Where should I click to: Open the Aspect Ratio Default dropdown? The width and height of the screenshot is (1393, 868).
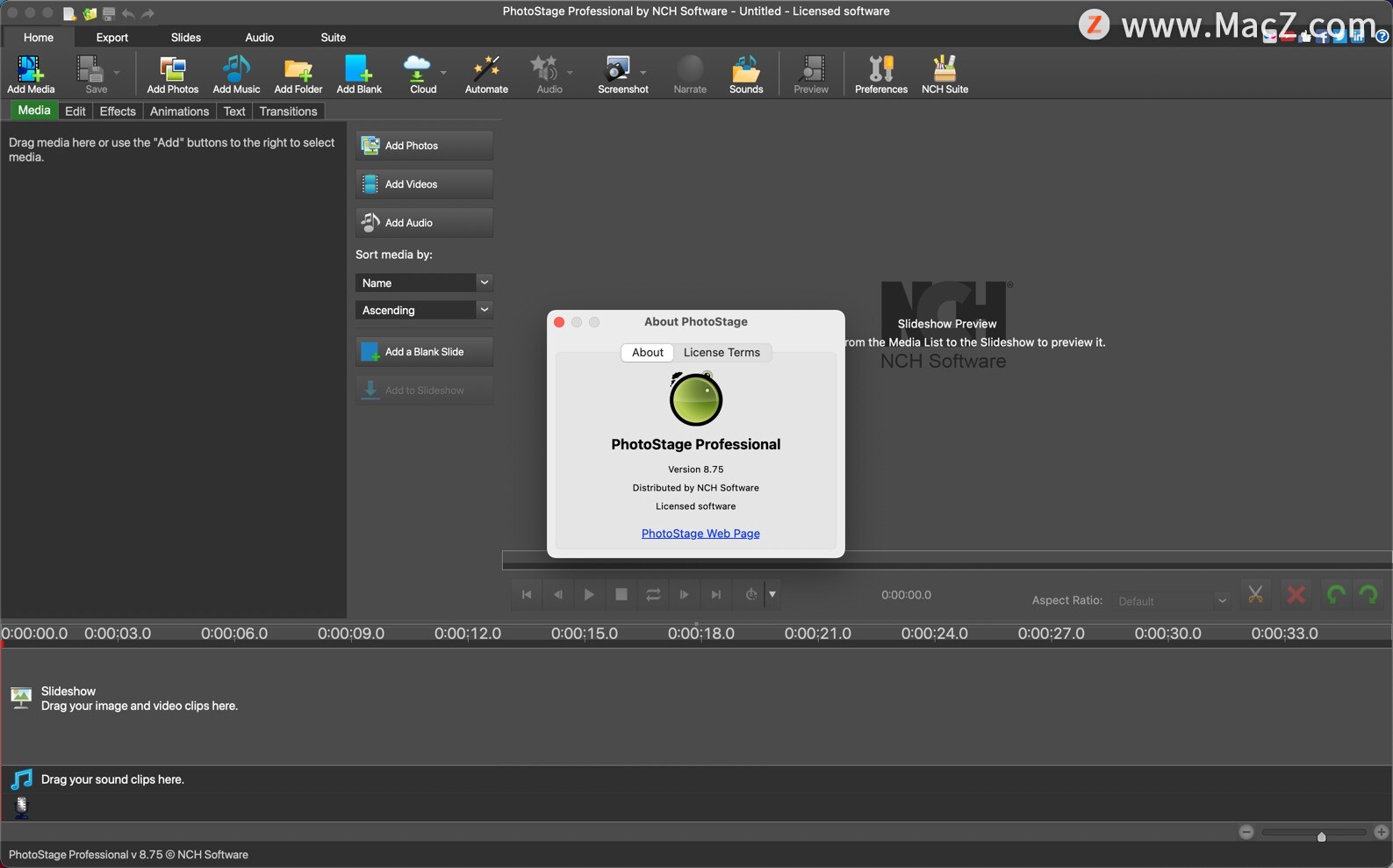pyautogui.click(x=1172, y=601)
